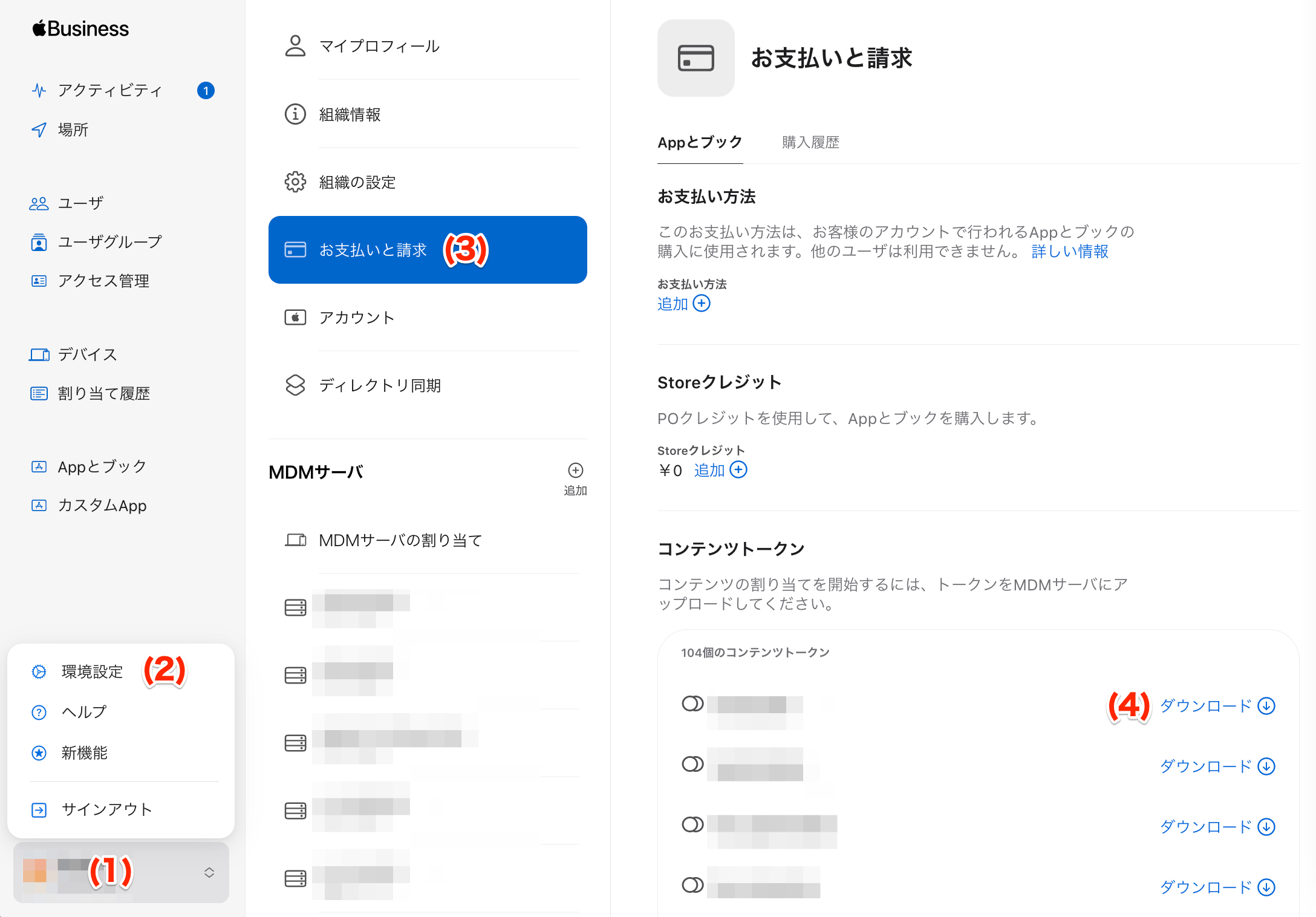Click the fourth content token's icon
Viewport: 1316px width, 917px height.
click(692, 886)
